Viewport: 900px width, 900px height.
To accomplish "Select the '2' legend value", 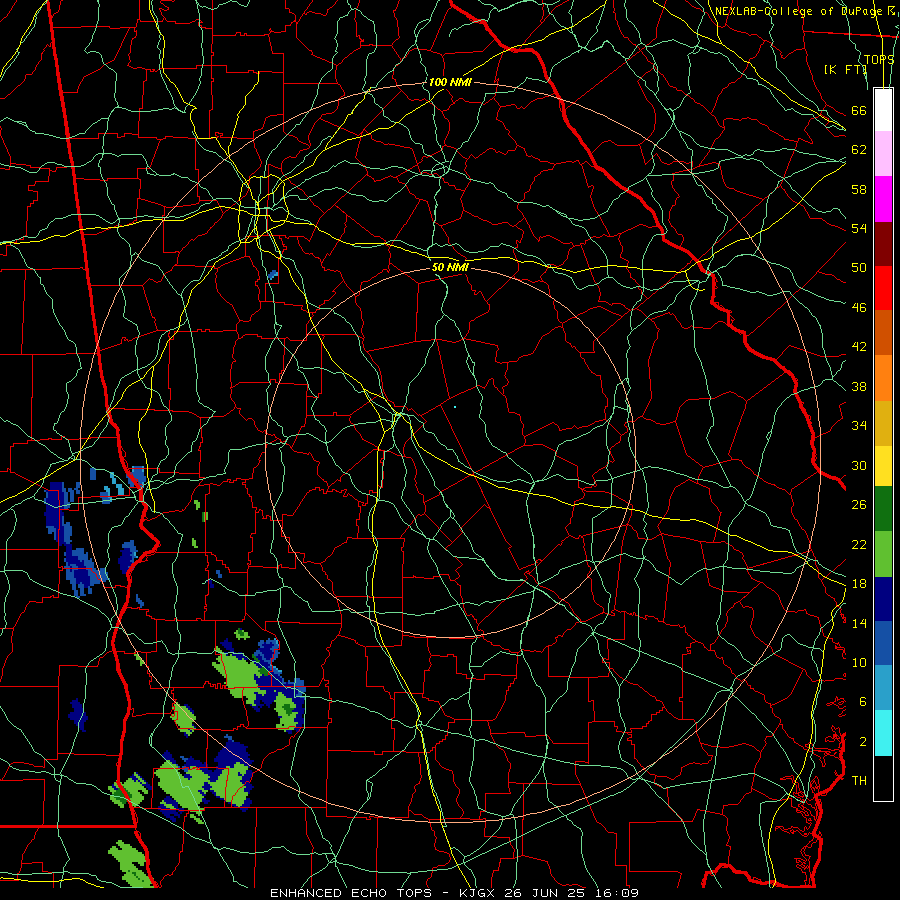I will (863, 742).
